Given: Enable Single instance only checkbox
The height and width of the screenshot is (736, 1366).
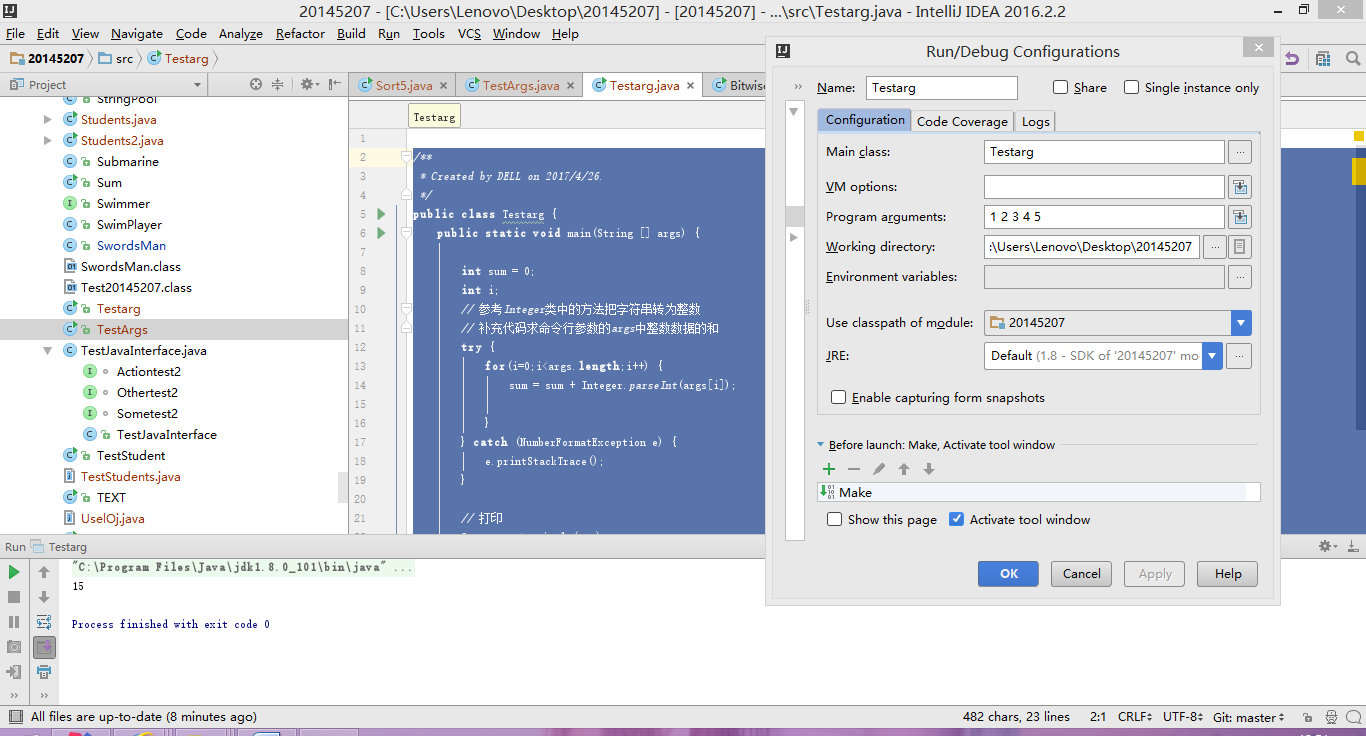Looking at the screenshot, I should pyautogui.click(x=1132, y=87).
